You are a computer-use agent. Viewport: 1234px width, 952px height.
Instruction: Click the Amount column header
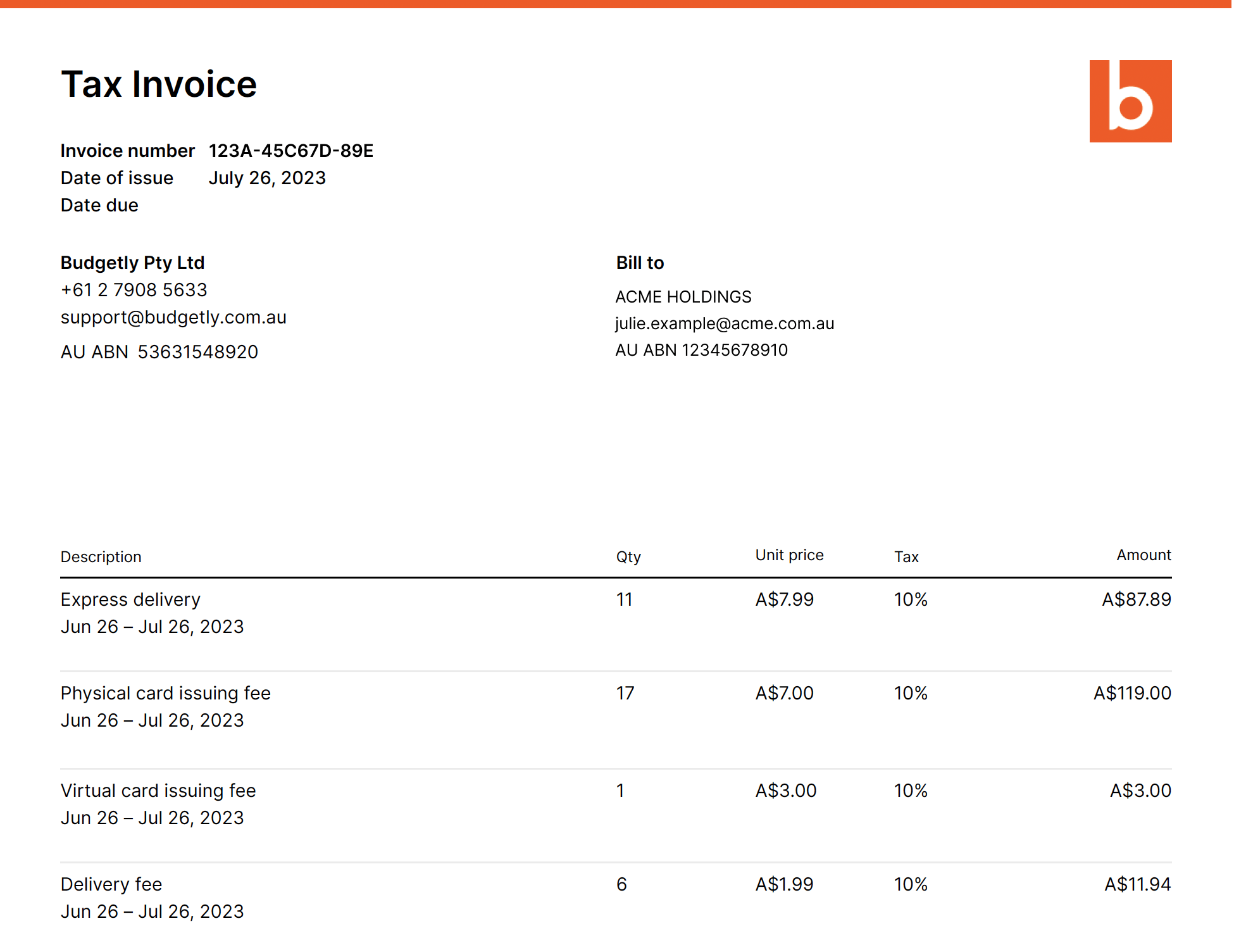pyautogui.click(x=1144, y=554)
